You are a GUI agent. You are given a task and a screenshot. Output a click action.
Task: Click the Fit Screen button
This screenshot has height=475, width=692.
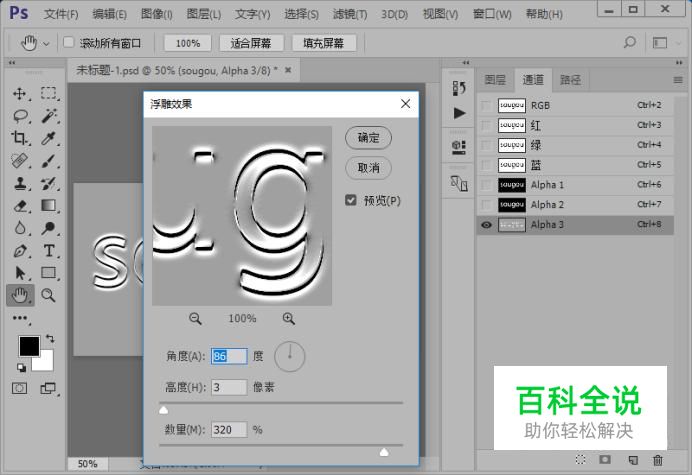(x=251, y=43)
